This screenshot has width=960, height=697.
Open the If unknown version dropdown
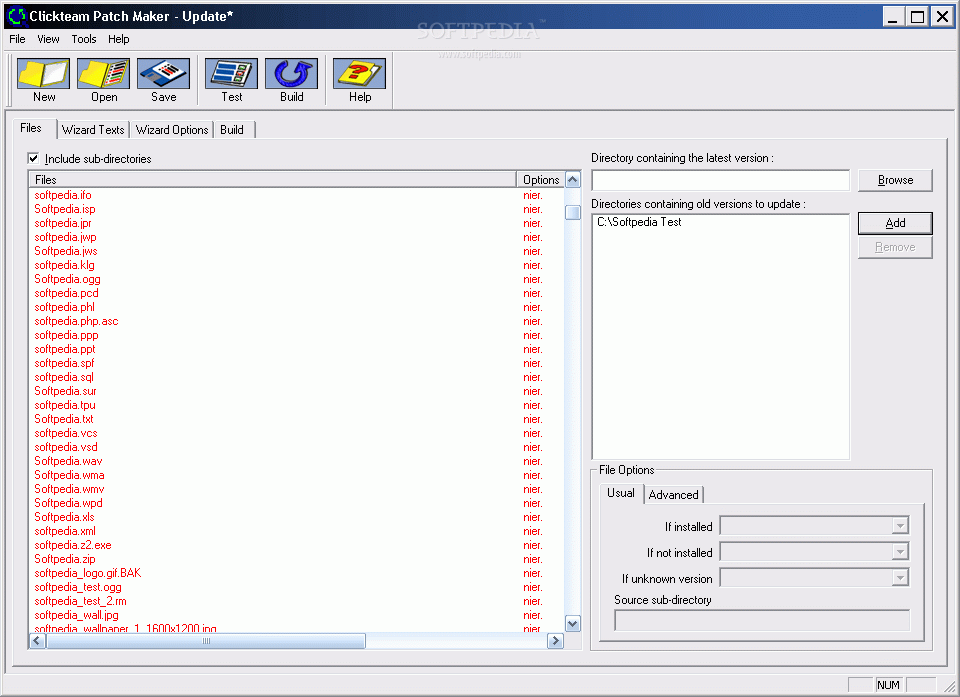(x=899, y=578)
